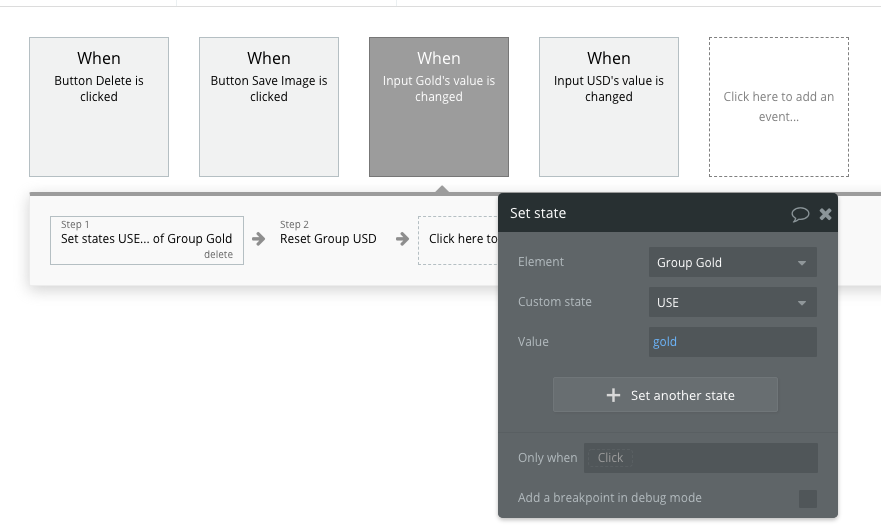Enable the debug mode breakpoint checkbox
The width and height of the screenshot is (881, 527).
(x=807, y=498)
